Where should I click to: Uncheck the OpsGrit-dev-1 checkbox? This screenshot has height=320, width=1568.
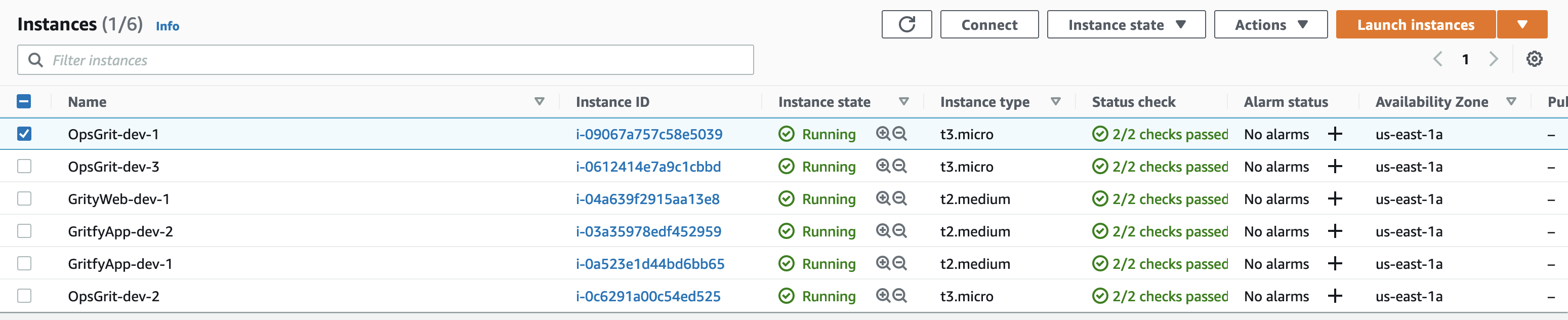pos(24,134)
